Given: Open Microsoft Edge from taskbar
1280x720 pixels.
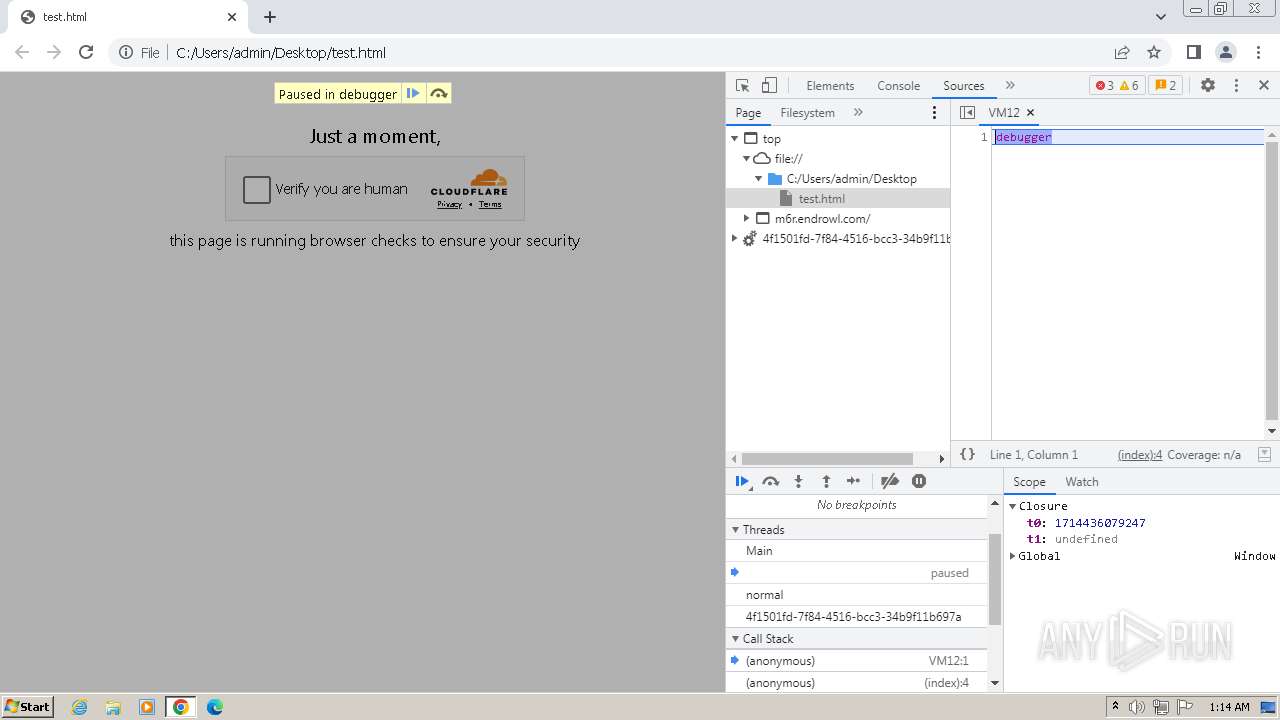Looking at the screenshot, I should click(214, 707).
